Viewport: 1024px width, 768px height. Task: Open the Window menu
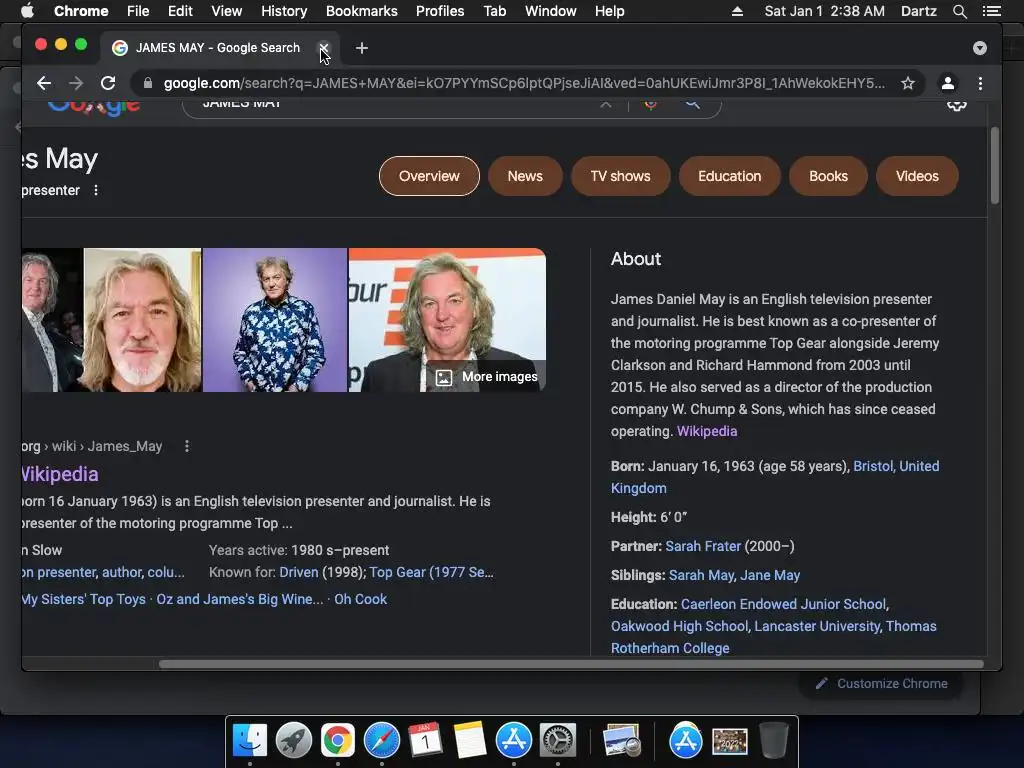point(551,11)
